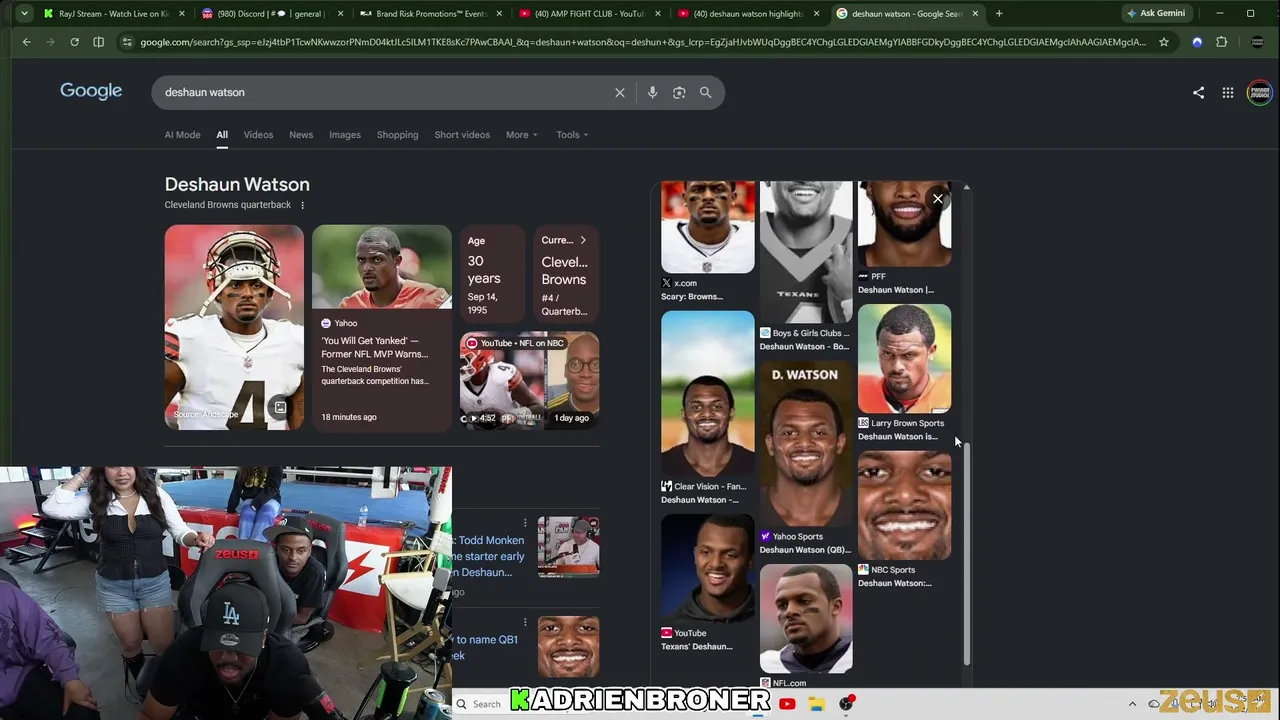Start a voice search with the microphone
Viewport: 1280px width, 720px height.
tap(652, 92)
